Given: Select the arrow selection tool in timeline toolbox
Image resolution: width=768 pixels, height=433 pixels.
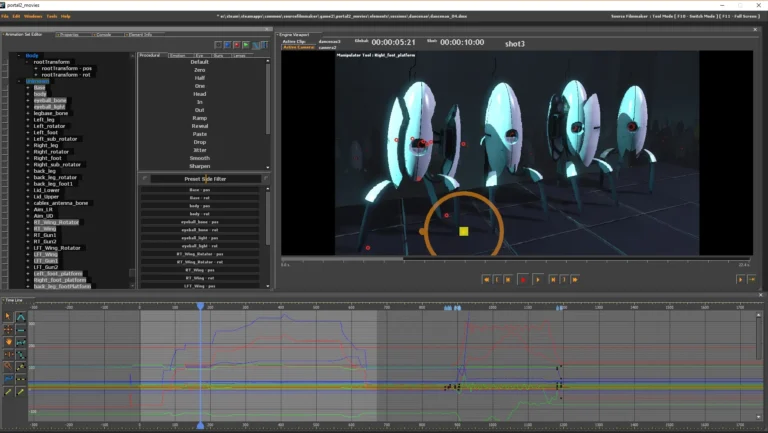Looking at the screenshot, I should pos(8,316).
